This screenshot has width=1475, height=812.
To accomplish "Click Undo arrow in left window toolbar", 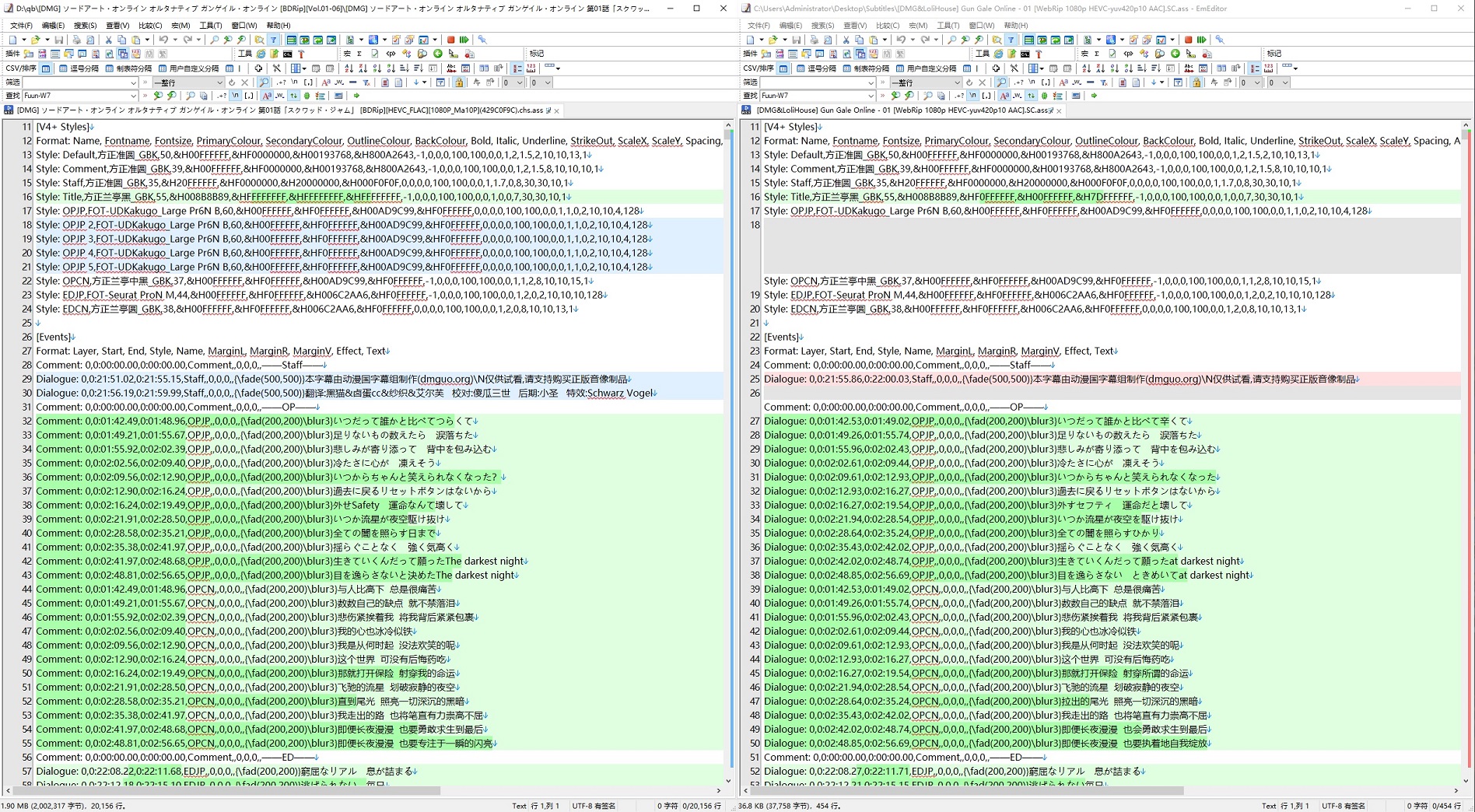I will [x=163, y=40].
